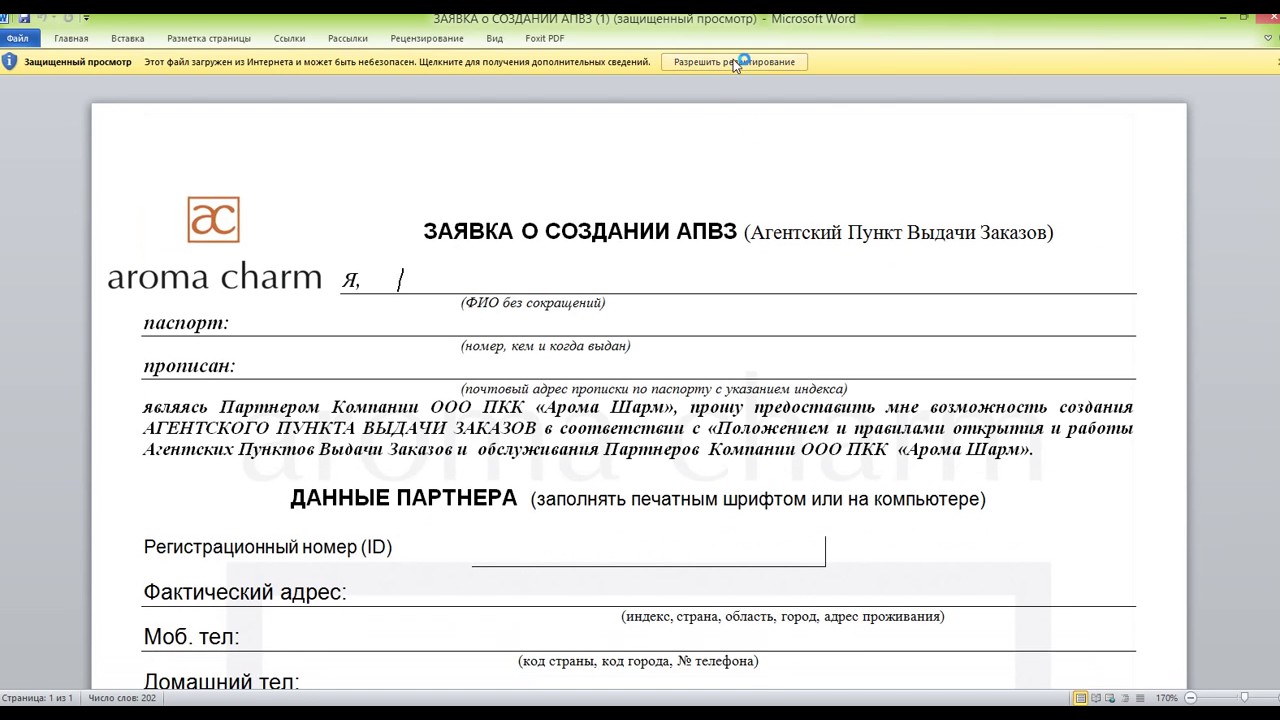Click the '(заполнять печатным шрифтом или на компьютере)' note
The image size is (1280, 720).
(758, 499)
